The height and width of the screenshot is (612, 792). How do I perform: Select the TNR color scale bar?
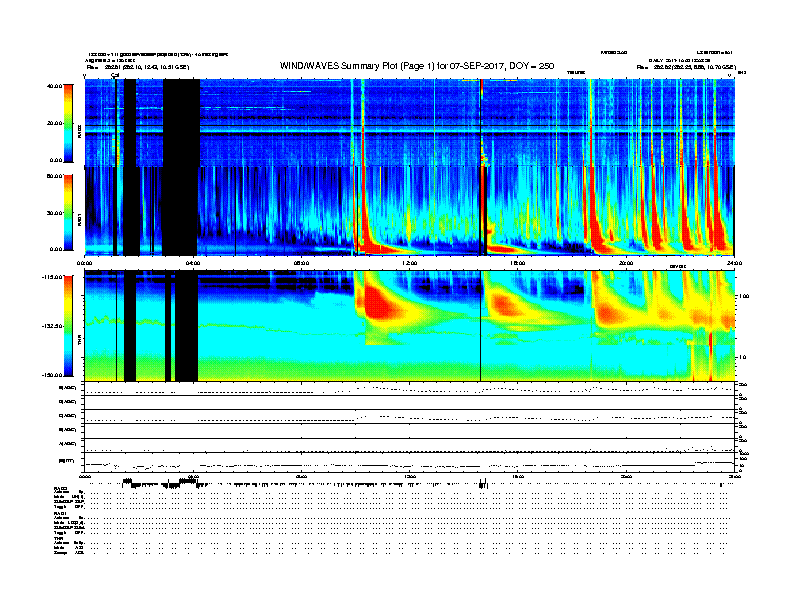(x=68, y=326)
